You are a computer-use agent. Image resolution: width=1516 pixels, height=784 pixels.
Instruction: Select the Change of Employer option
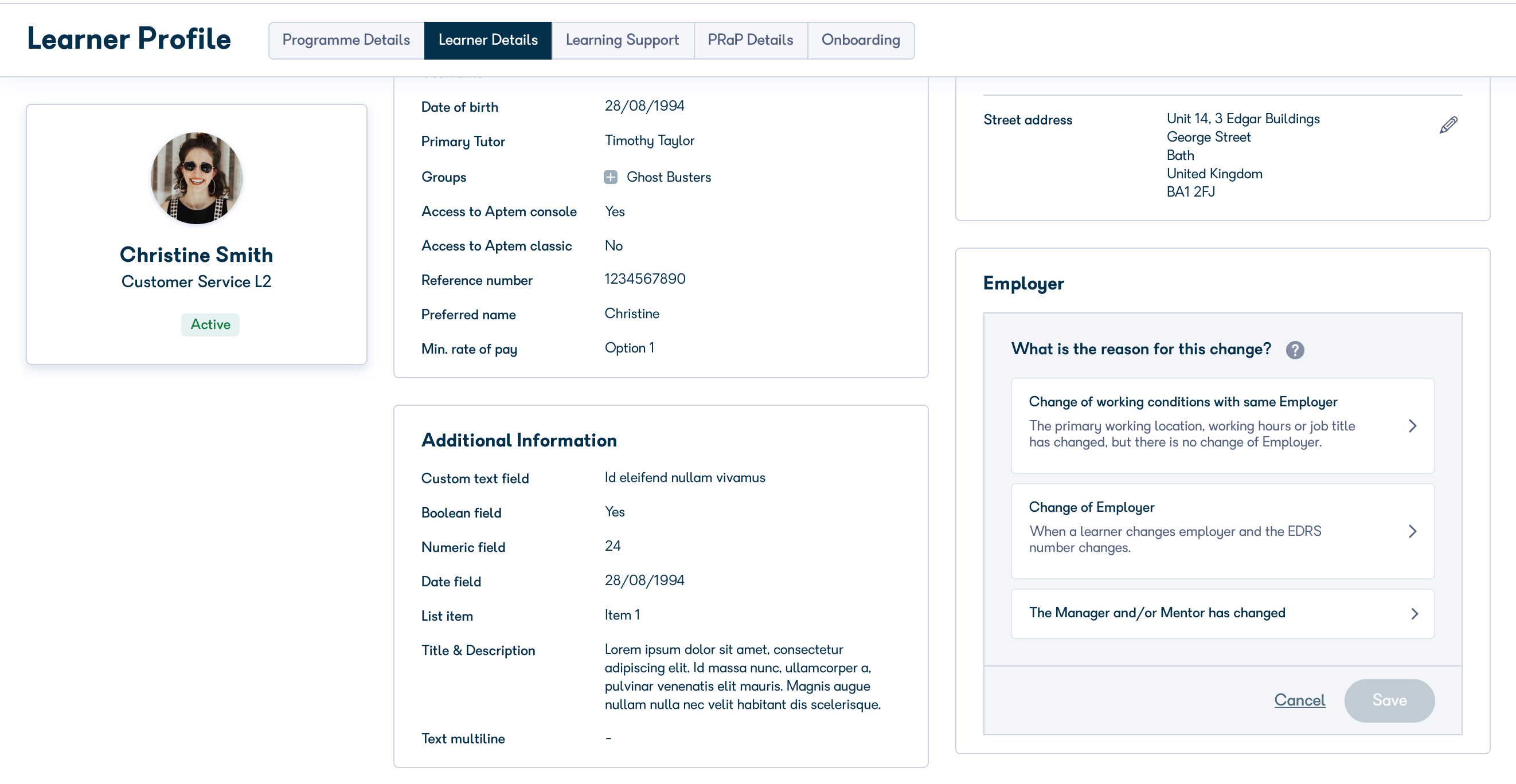point(1222,531)
